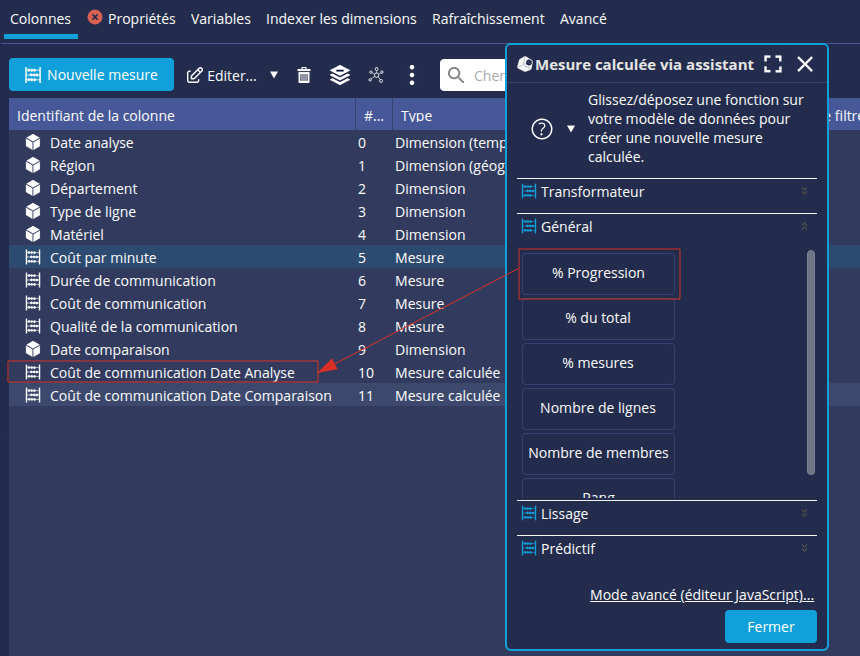The image size is (860, 656).
Task: Click the network graph icon in toolbar
Action: [376, 75]
